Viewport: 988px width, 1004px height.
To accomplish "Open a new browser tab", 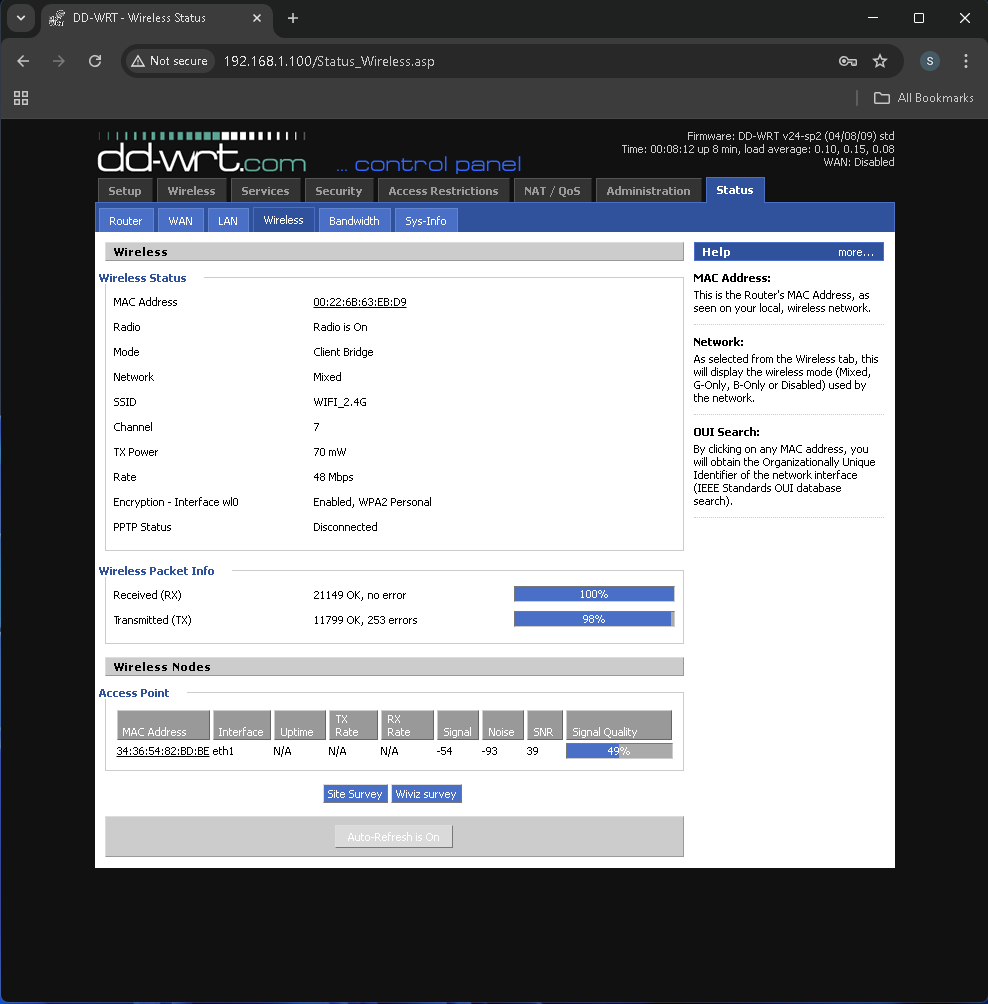I will [x=293, y=18].
